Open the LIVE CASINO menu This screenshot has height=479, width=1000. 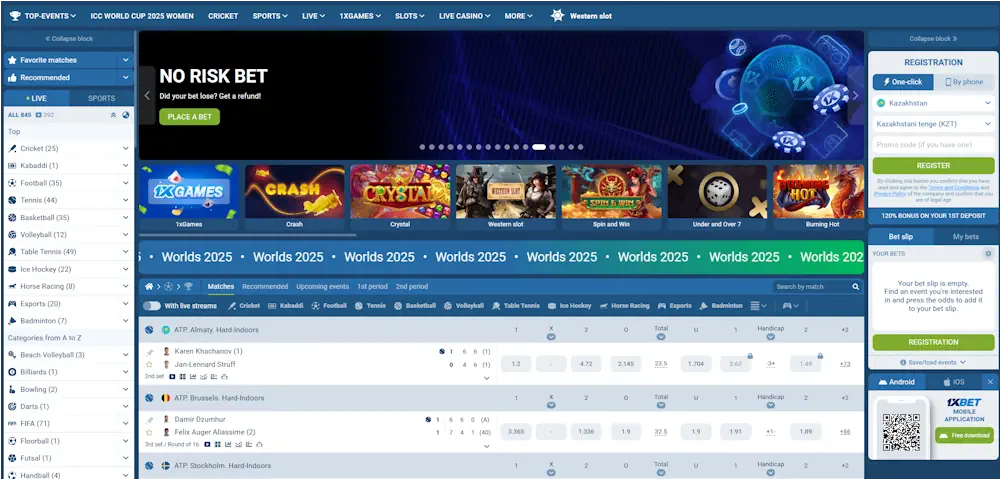tap(465, 16)
